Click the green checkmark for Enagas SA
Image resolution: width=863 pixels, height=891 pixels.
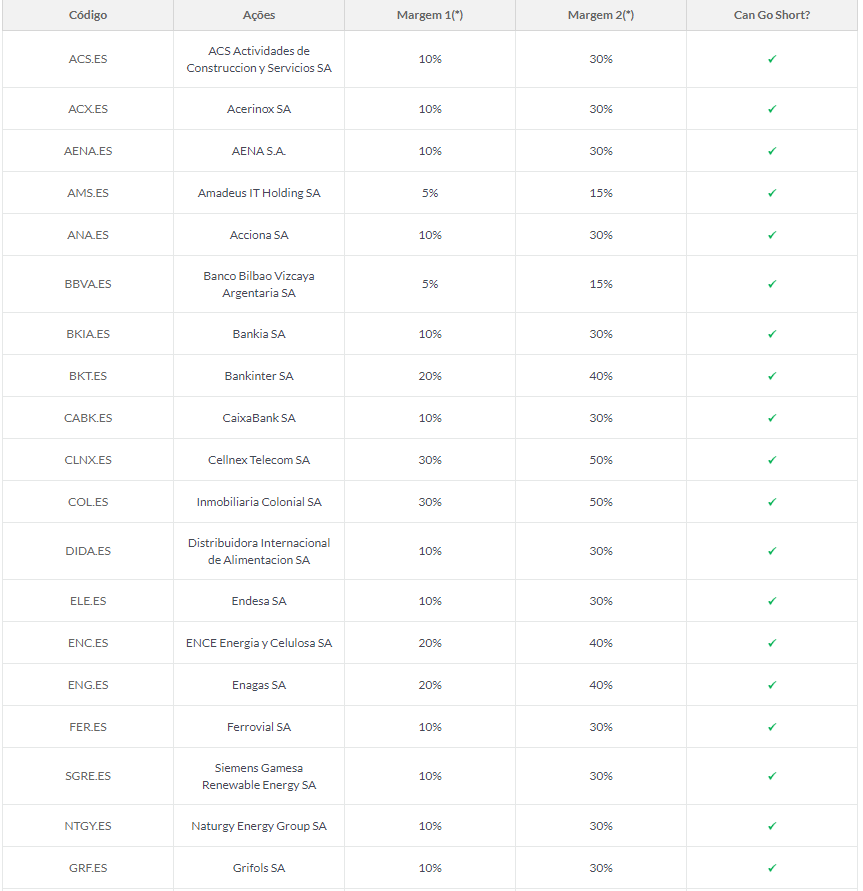click(x=772, y=685)
